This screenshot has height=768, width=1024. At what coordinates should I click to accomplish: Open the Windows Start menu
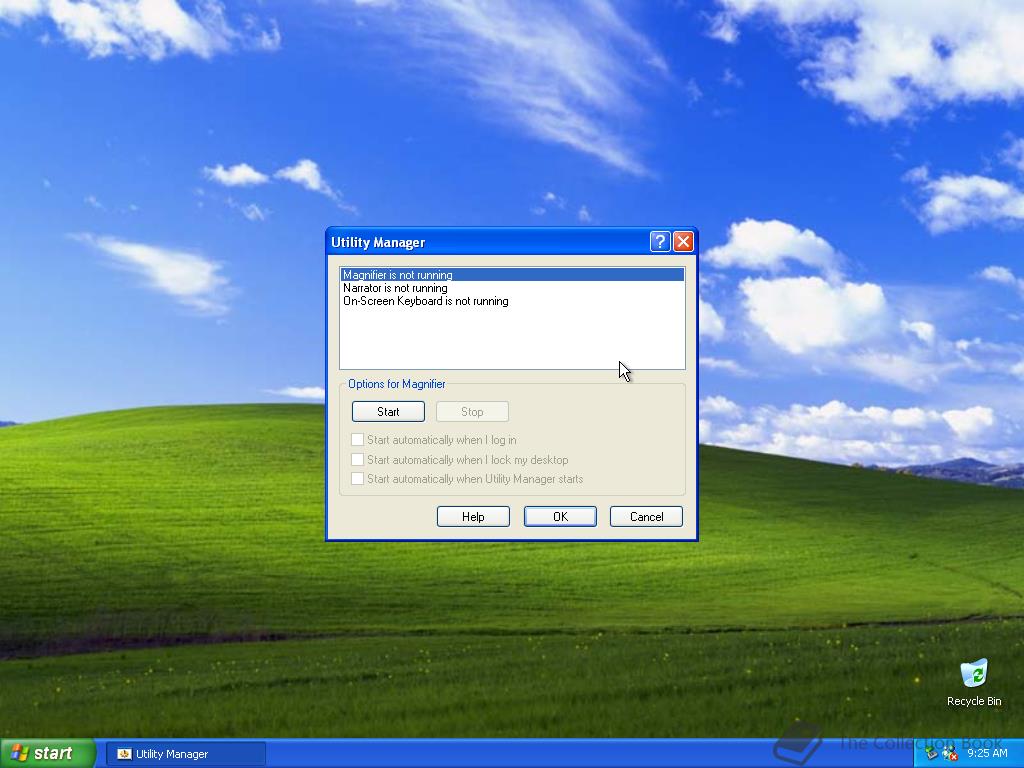point(48,753)
